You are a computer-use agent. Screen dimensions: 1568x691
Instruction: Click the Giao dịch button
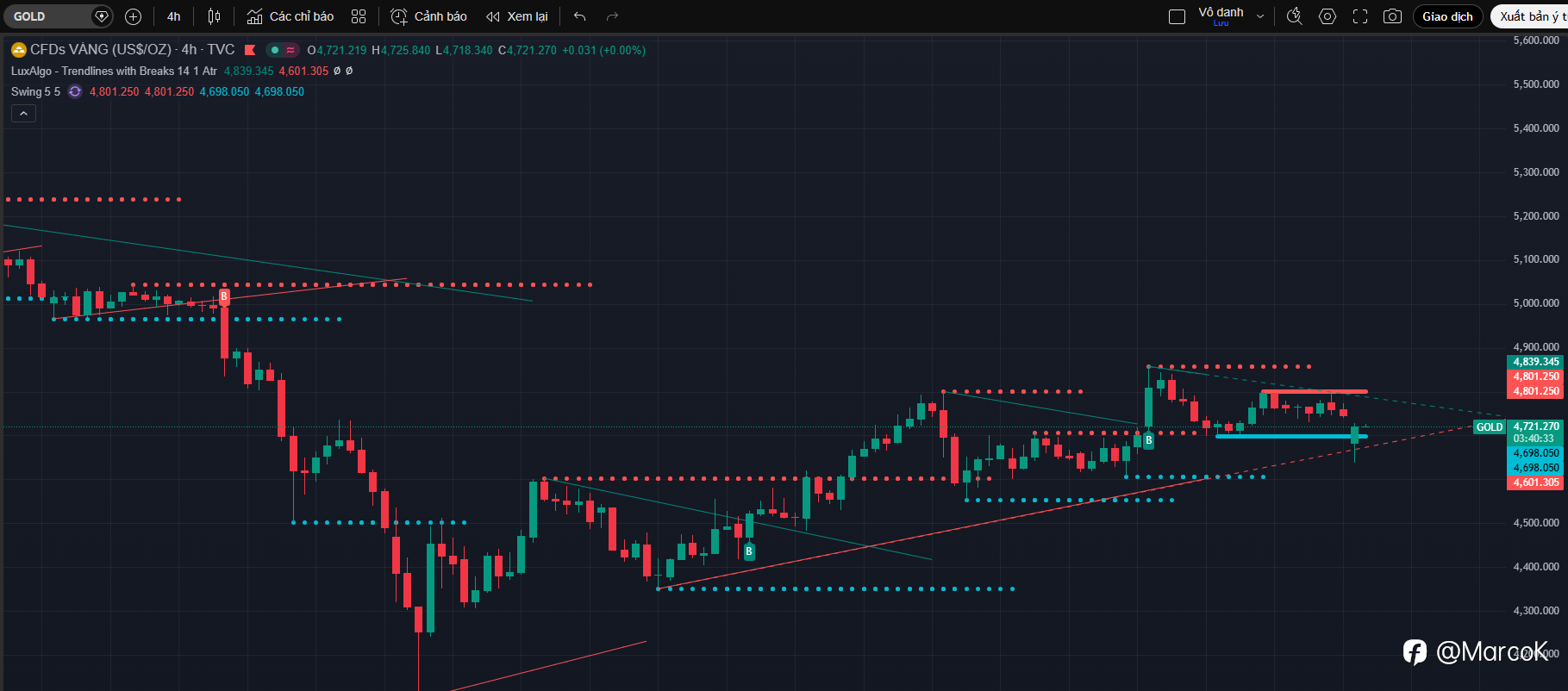click(x=1447, y=16)
